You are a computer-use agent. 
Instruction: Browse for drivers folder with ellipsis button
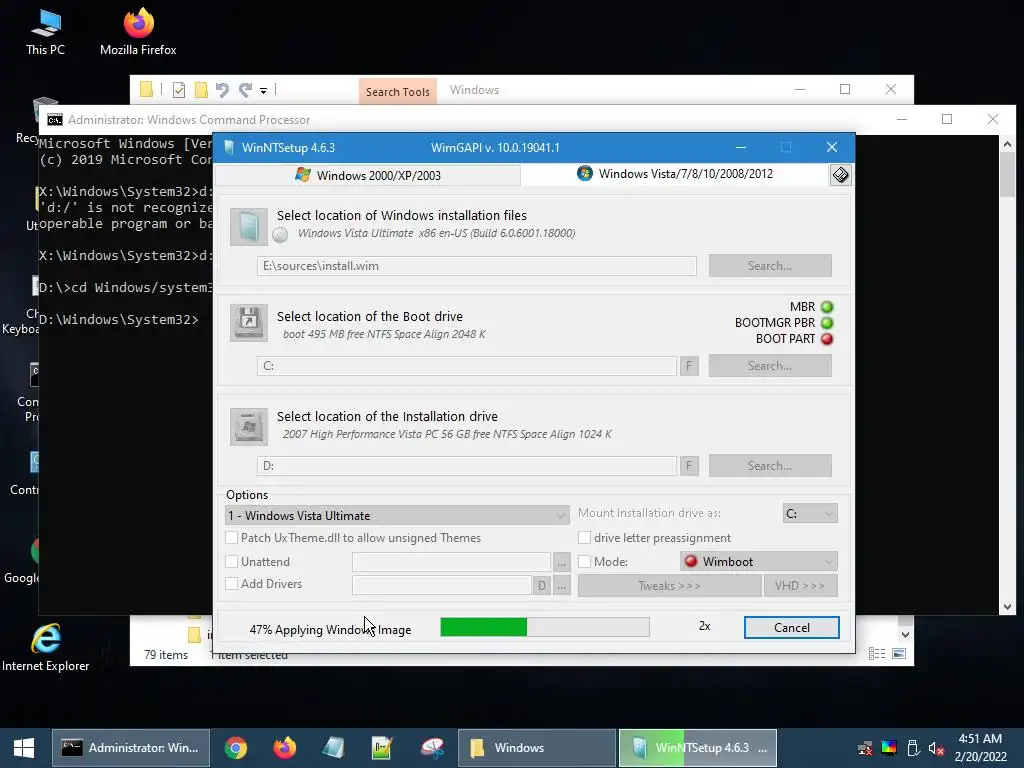pyautogui.click(x=562, y=585)
